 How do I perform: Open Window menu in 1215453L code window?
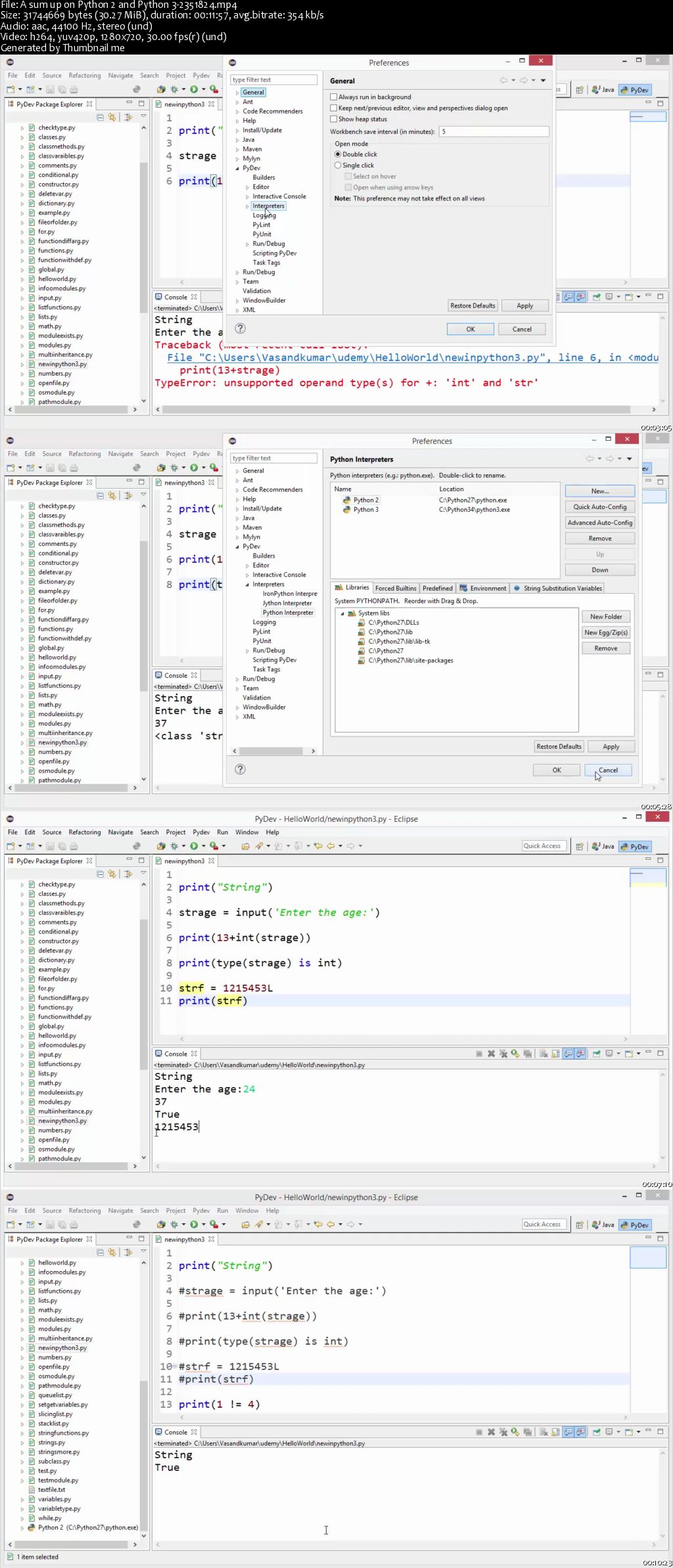[x=247, y=832]
